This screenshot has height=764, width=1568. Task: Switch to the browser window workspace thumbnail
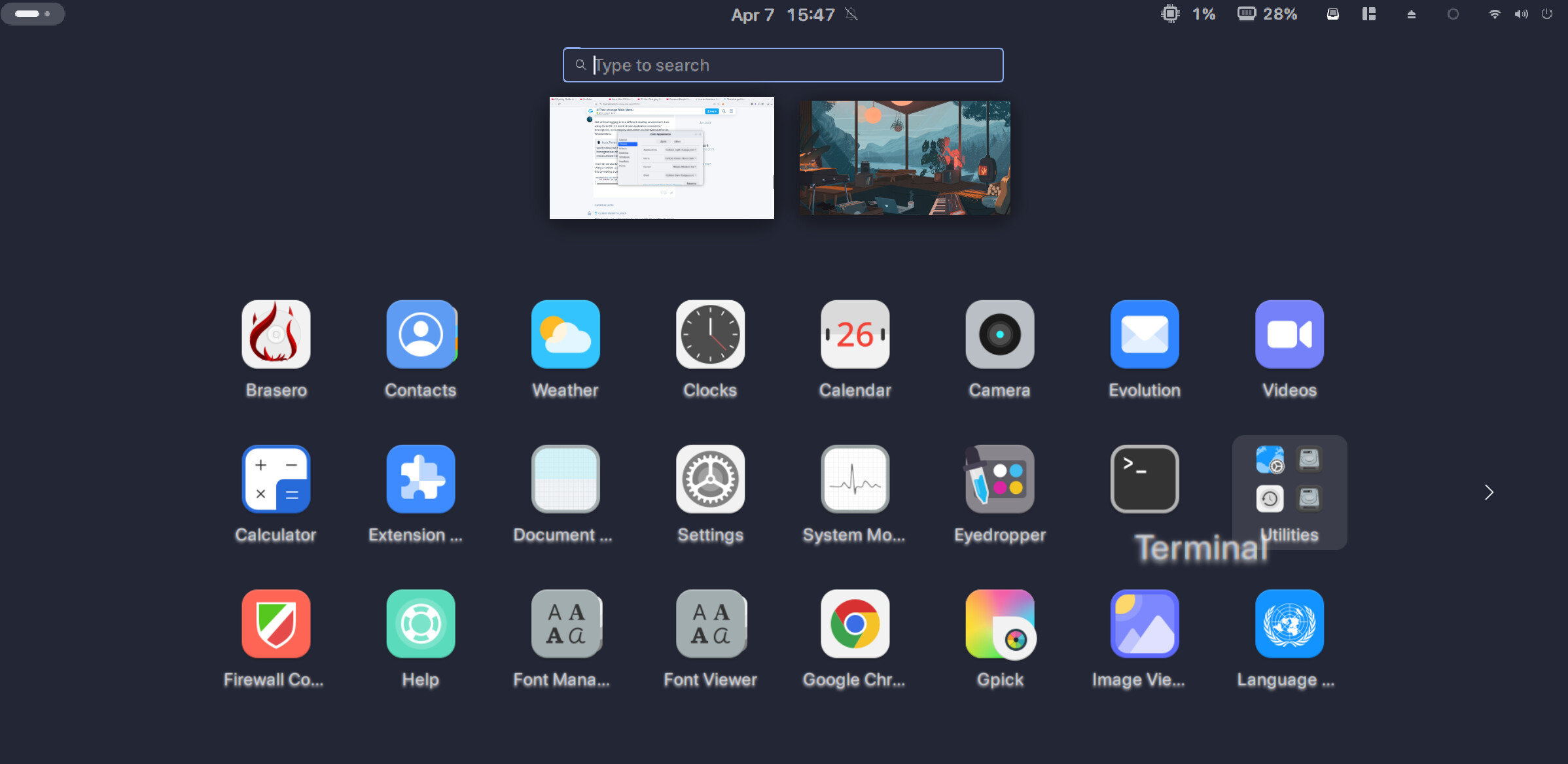[662, 158]
